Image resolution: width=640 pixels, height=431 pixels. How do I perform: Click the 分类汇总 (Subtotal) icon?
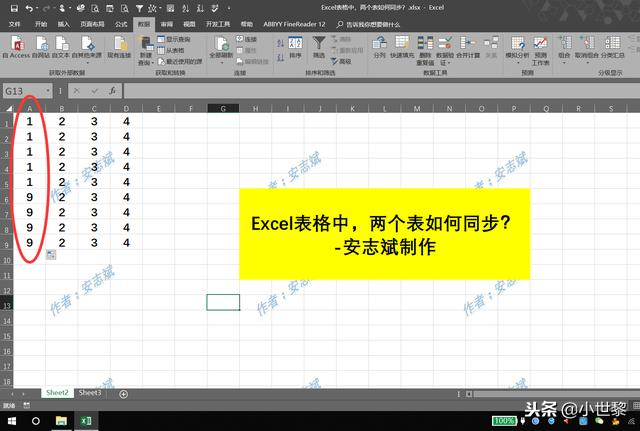[612, 47]
